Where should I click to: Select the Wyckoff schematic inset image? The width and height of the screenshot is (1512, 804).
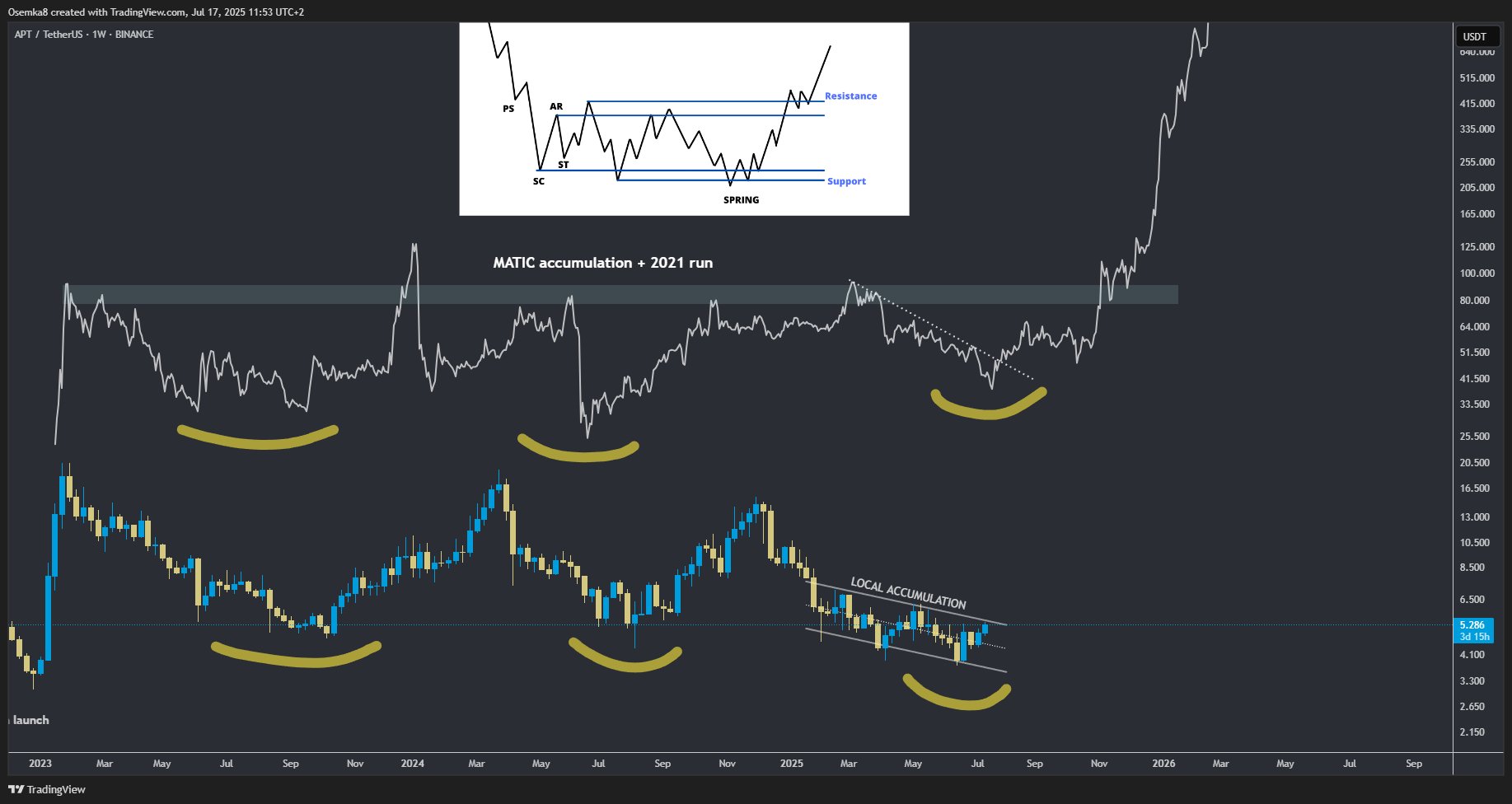pyautogui.click(x=684, y=119)
